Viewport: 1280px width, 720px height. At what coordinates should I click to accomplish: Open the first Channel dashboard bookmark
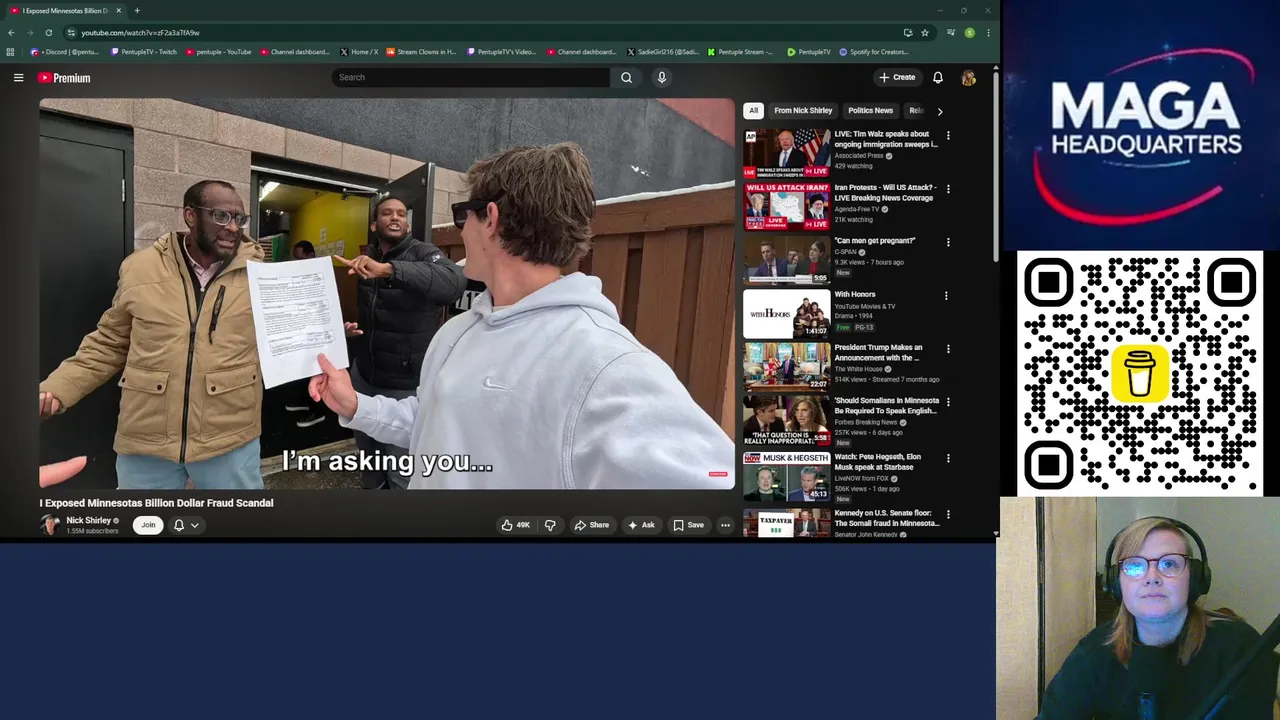[294, 52]
